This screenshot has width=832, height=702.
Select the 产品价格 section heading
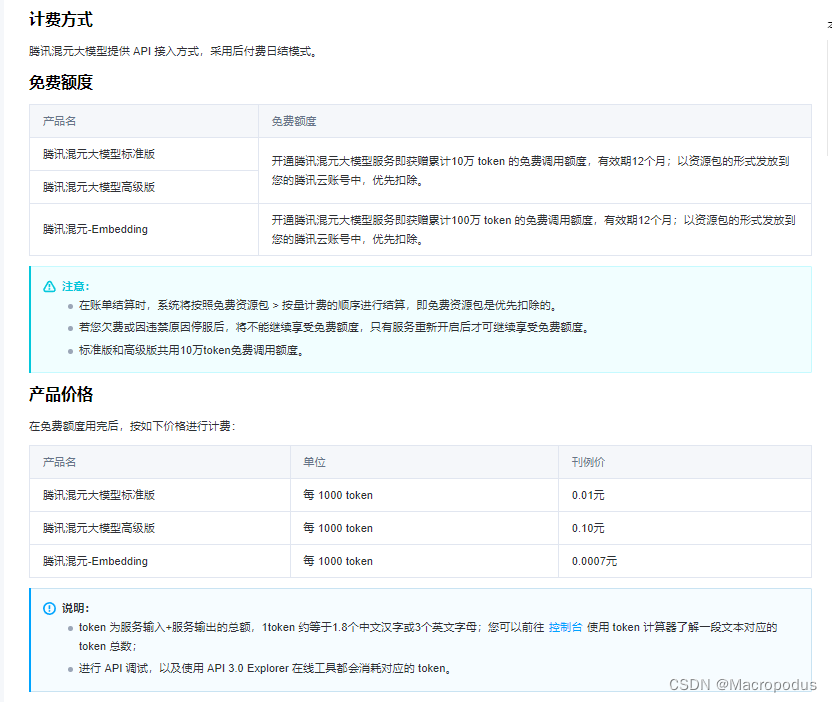[x=61, y=394]
